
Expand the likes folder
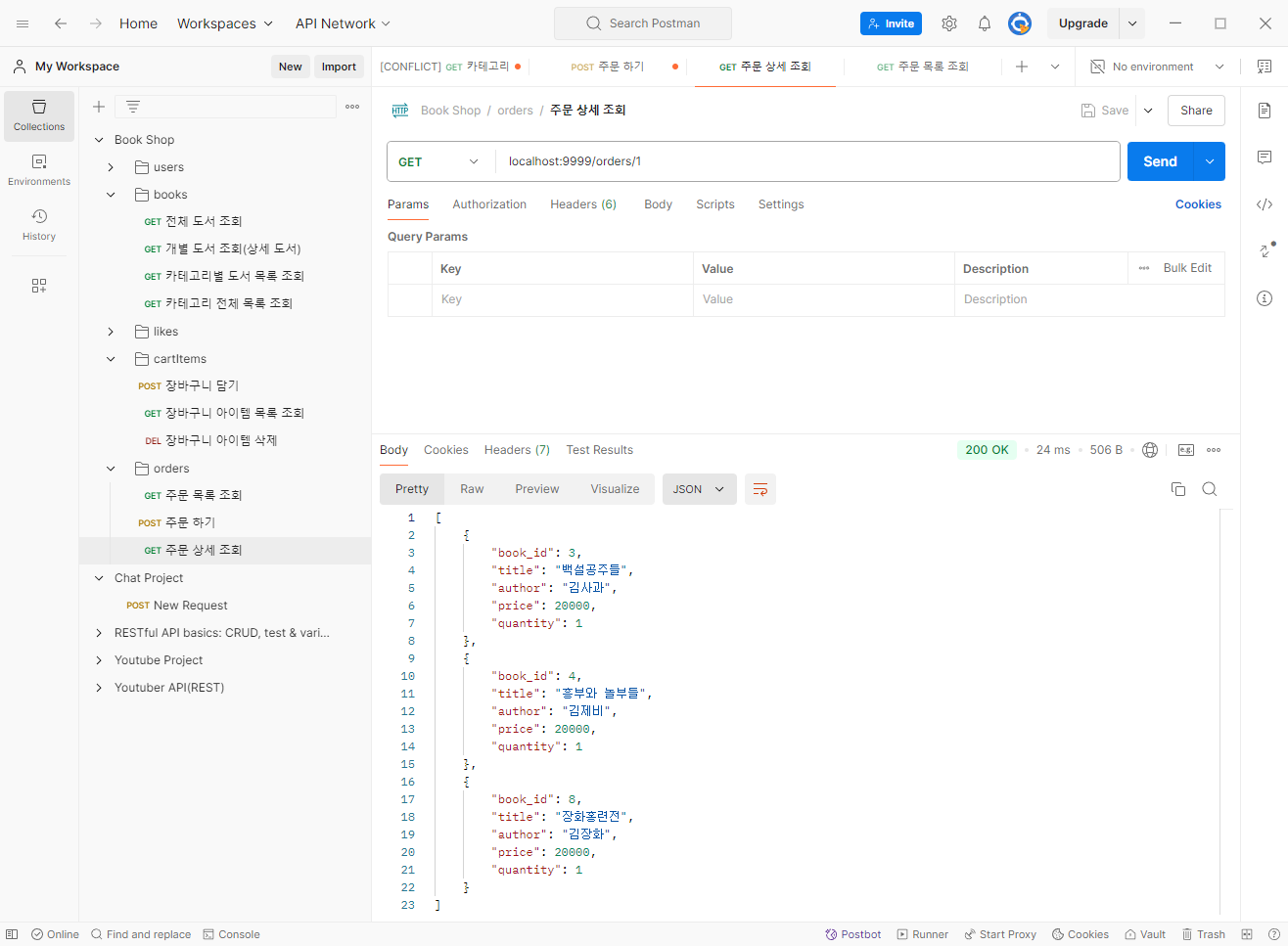(111, 332)
